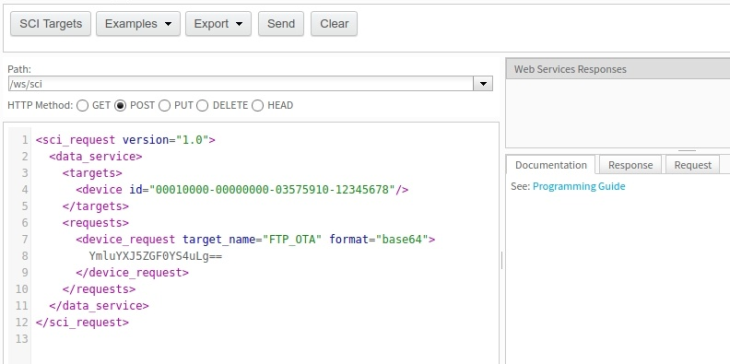Click the Path input field
The image size is (730, 364).
pos(241,84)
